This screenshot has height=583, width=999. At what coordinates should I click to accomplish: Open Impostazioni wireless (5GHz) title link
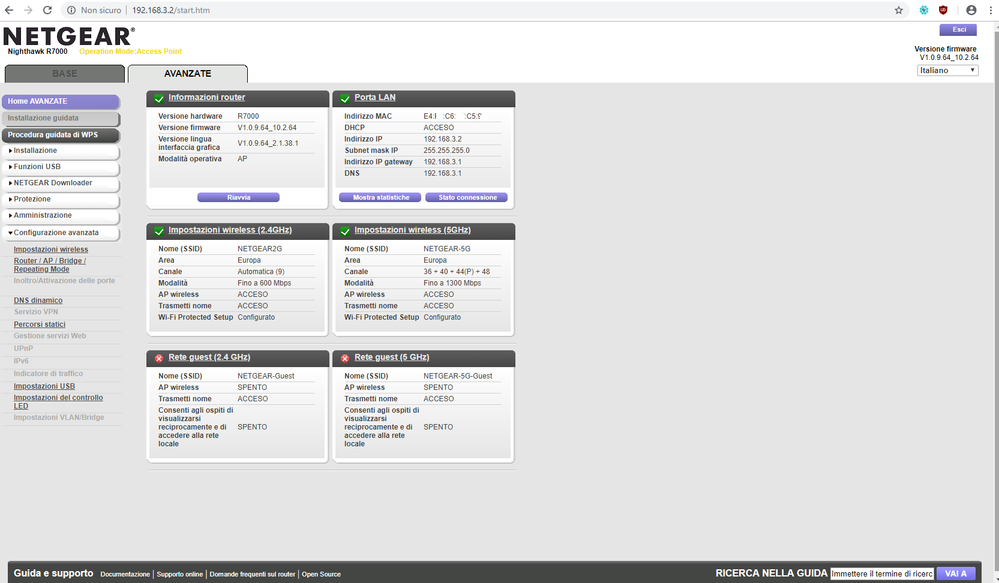[x=412, y=230]
